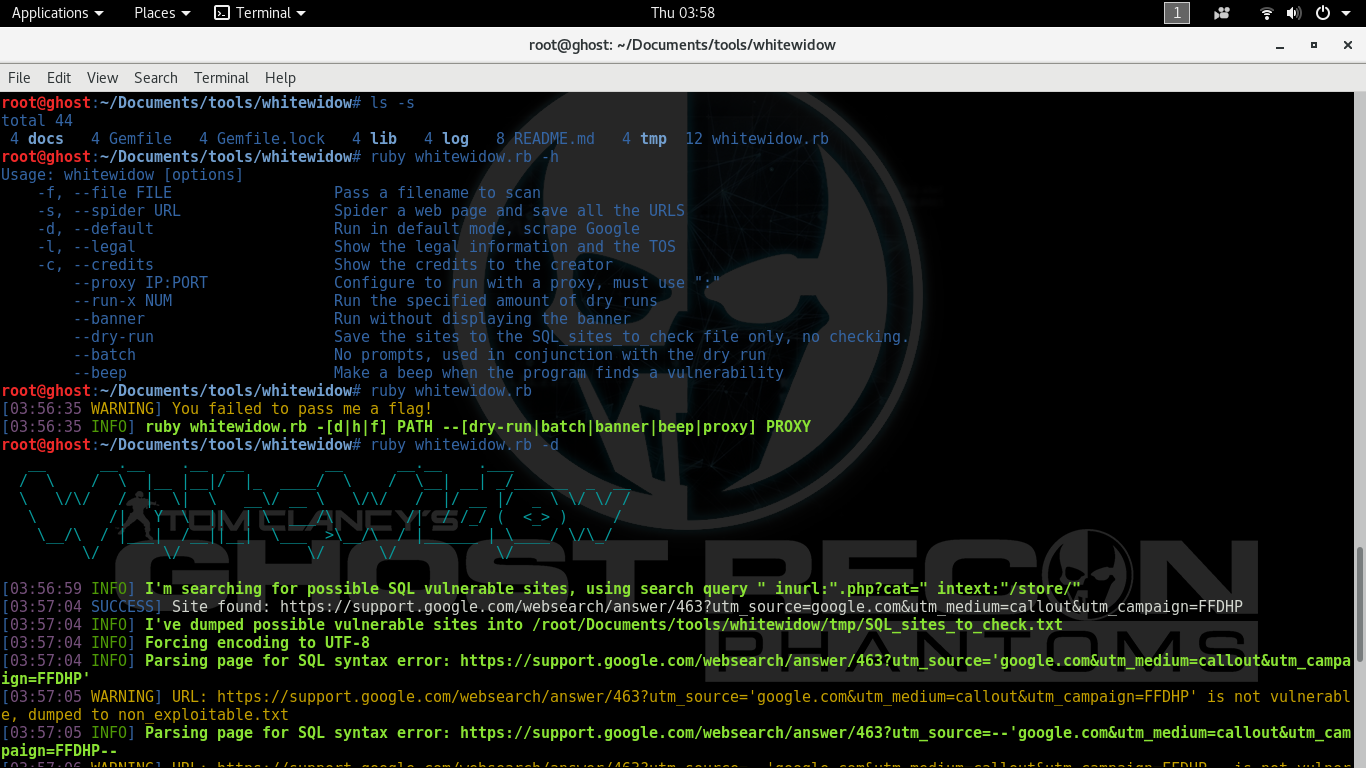Image resolution: width=1366 pixels, height=768 pixels.
Task: Click 'You failed to pass me a flag!' warning
Action: click(302, 409)
